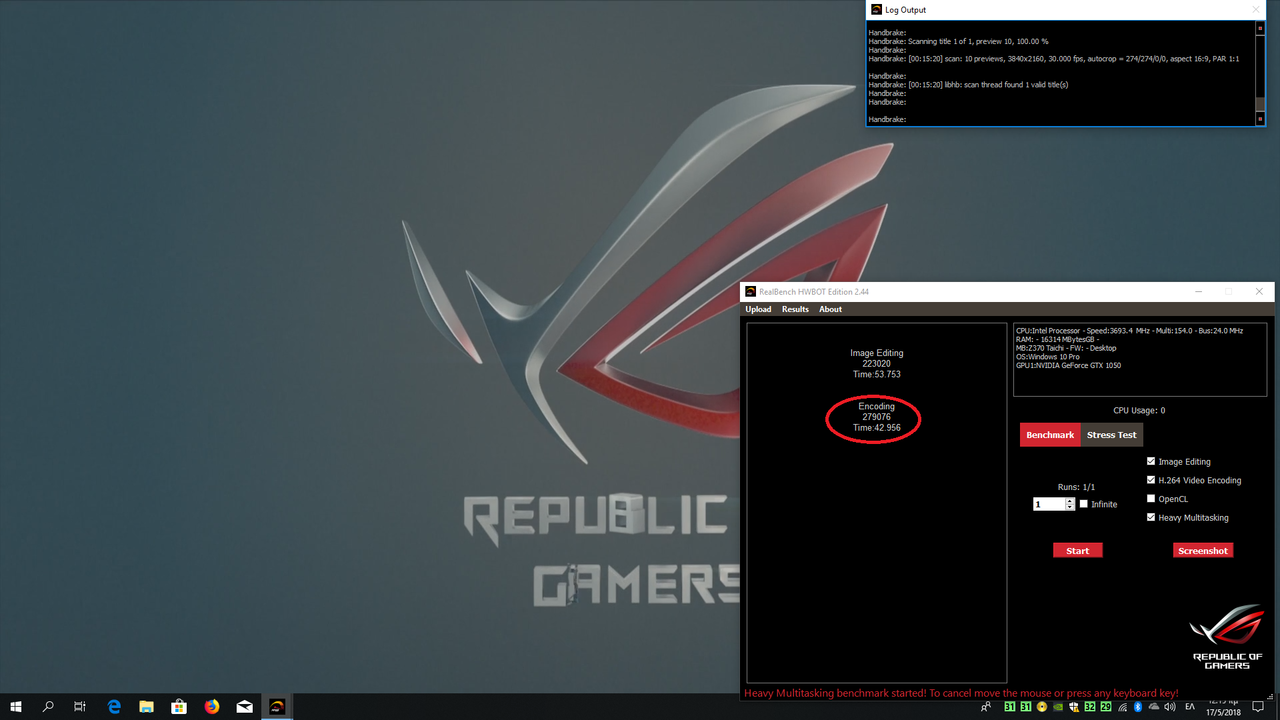Open the Action Center notifications icon
Screen dimensions: 1280x720
tap(1258, 706)
